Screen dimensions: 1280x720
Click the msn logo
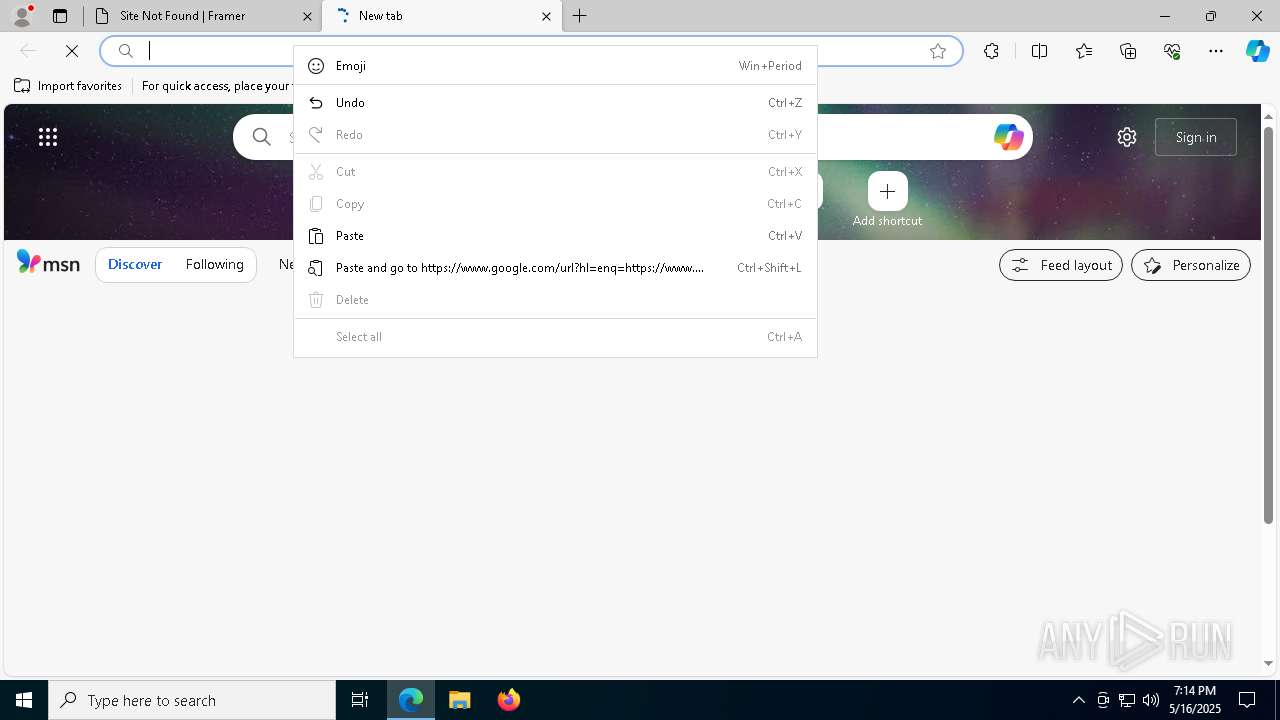tap(48, 264)
